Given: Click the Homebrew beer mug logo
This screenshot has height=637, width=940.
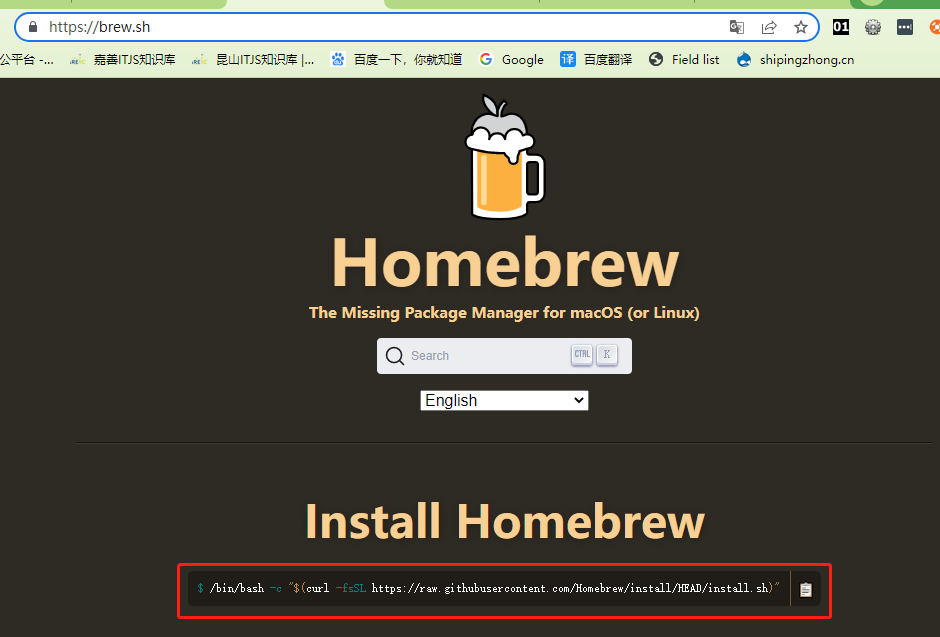Looking at the screenshot, I should [x=505, y=157].
